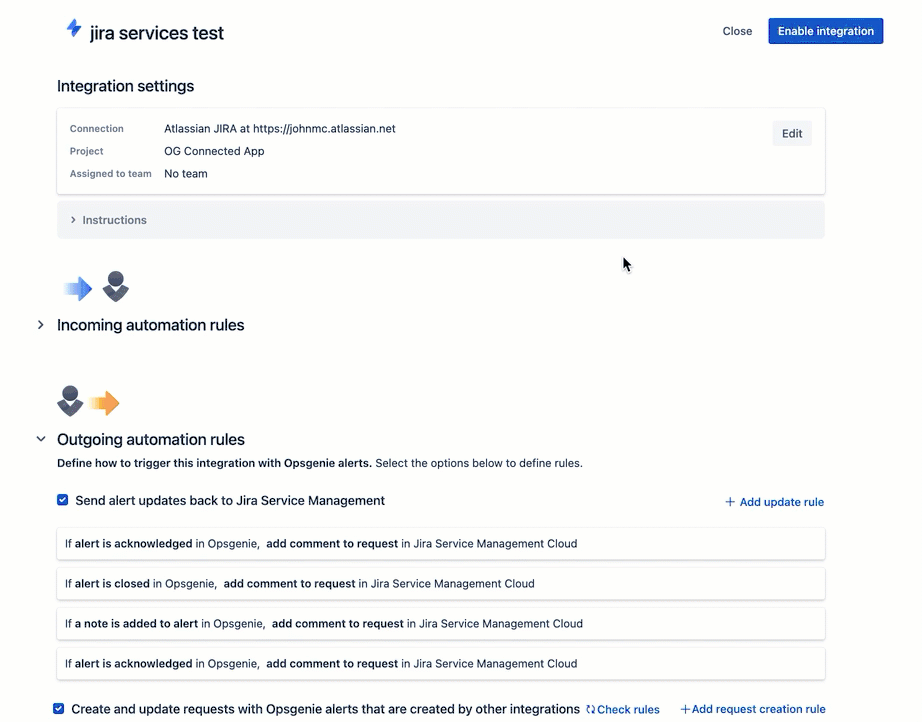Click the Enable integration button
The width and height of the screenshot is (922, 722).
826,31
